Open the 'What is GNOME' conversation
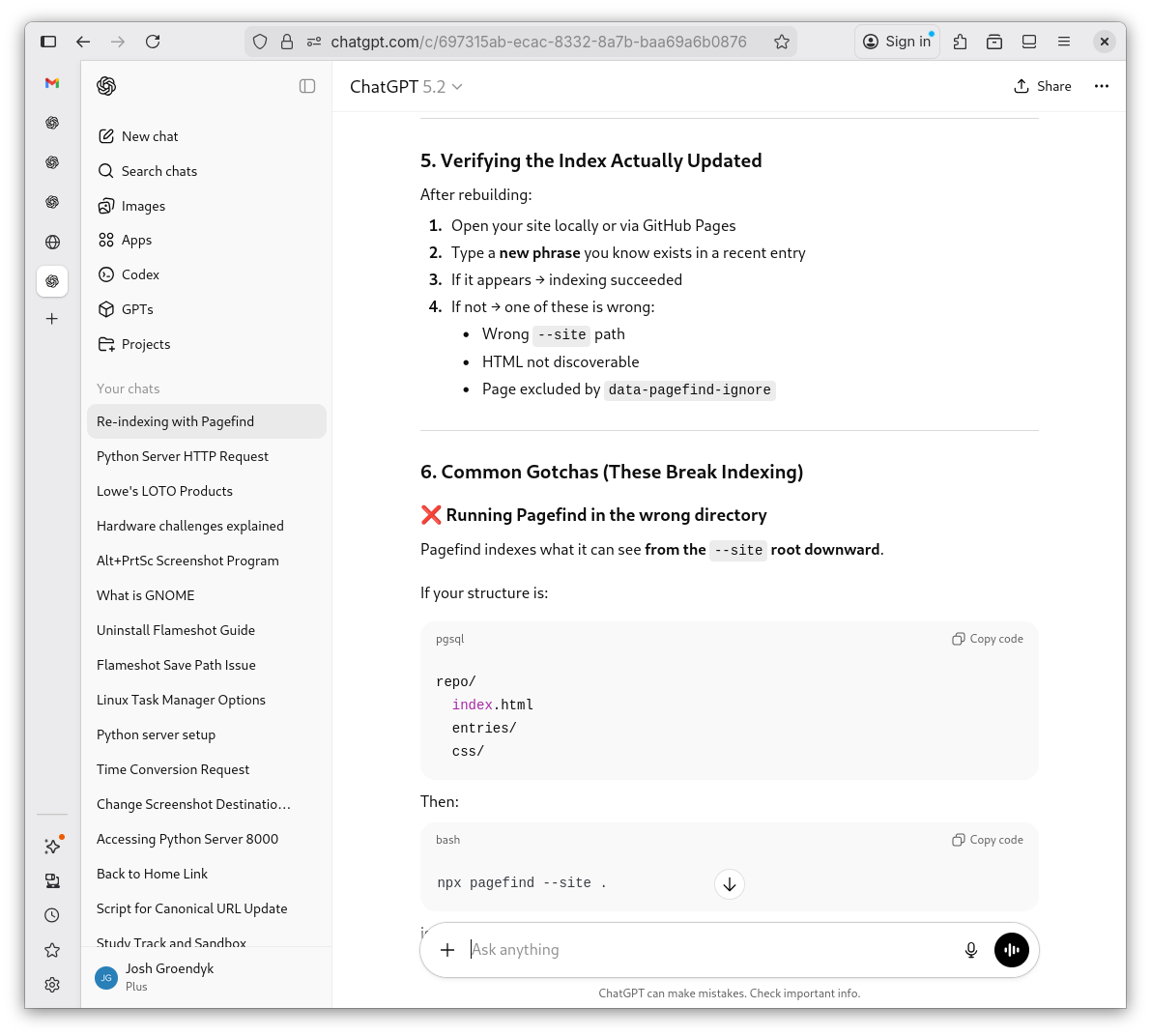 [x=145, y=595]
